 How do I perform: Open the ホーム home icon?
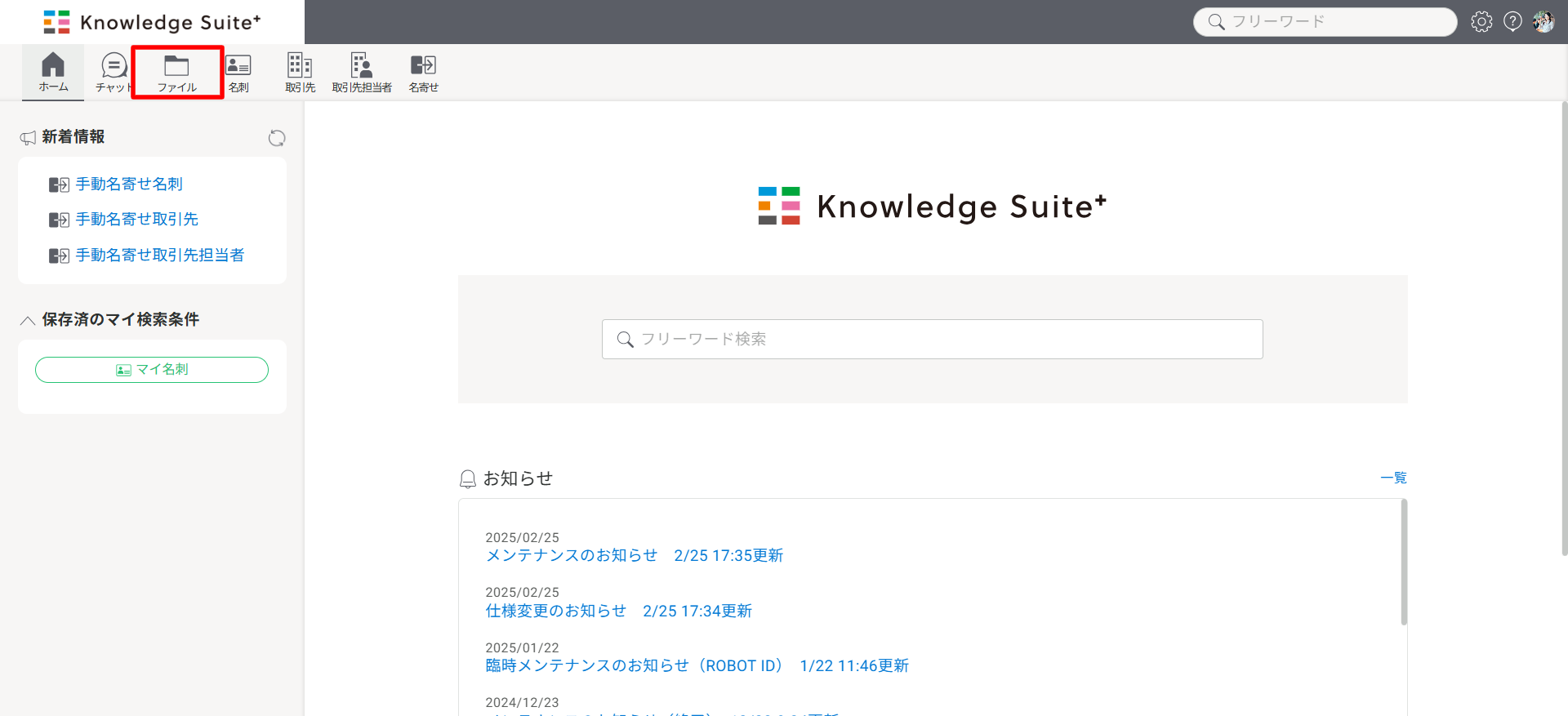(53, 72)
